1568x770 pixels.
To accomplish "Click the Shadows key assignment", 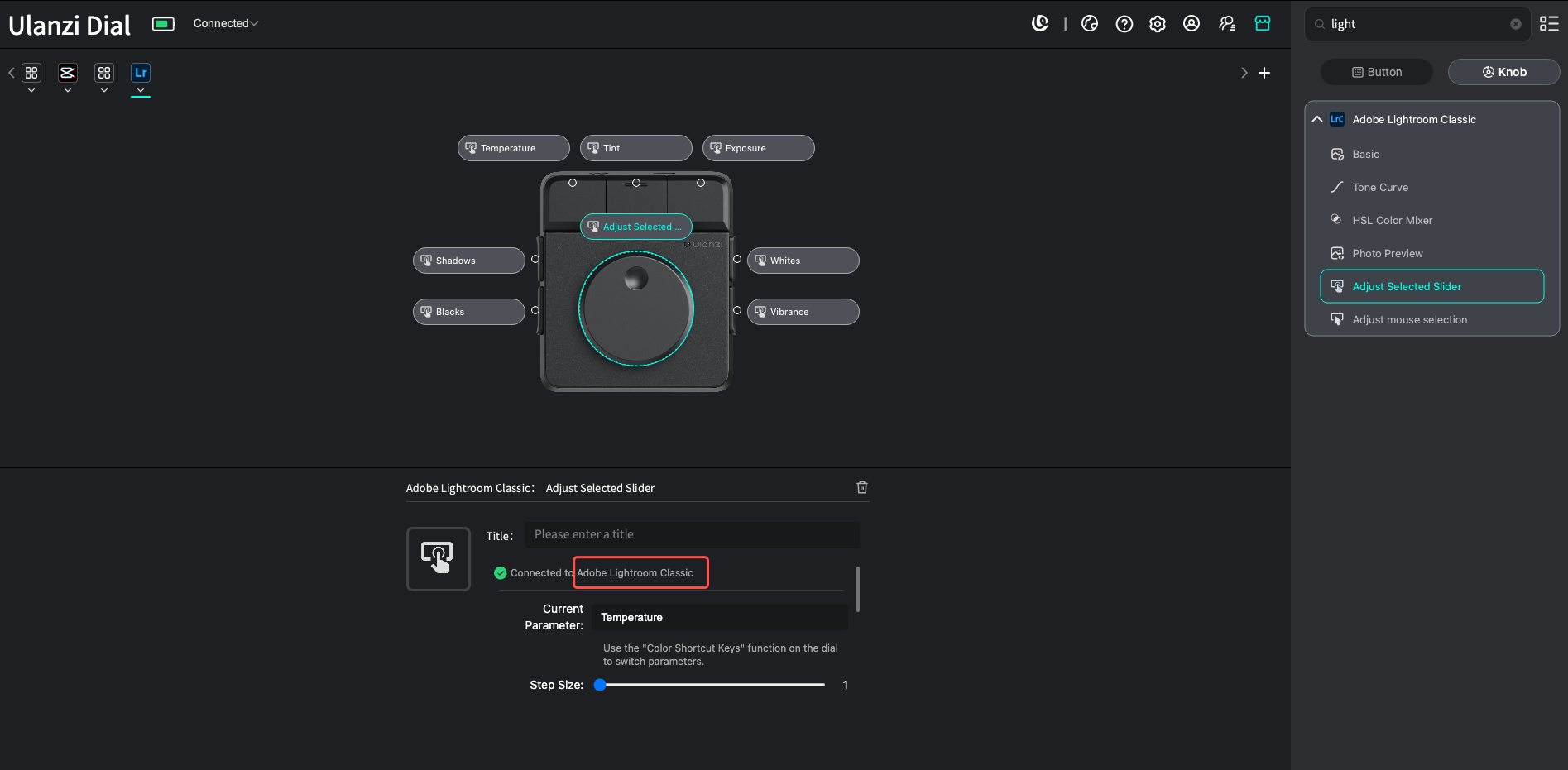I will (469, 261).
